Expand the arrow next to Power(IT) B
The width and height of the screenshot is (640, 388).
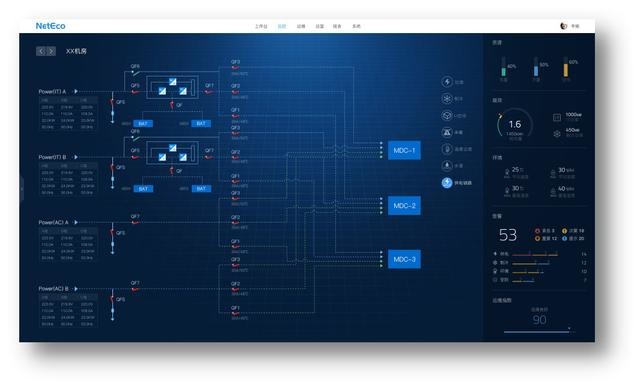(76, 157)
